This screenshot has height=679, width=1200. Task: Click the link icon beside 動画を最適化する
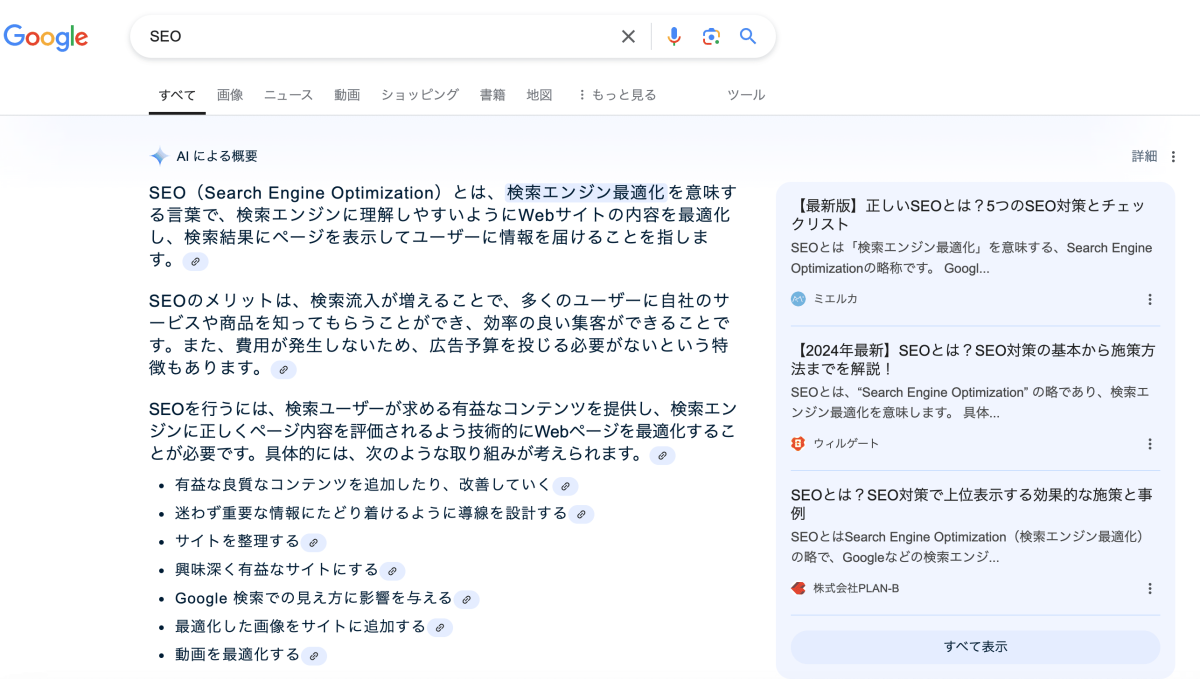click(x=313, y=657)
